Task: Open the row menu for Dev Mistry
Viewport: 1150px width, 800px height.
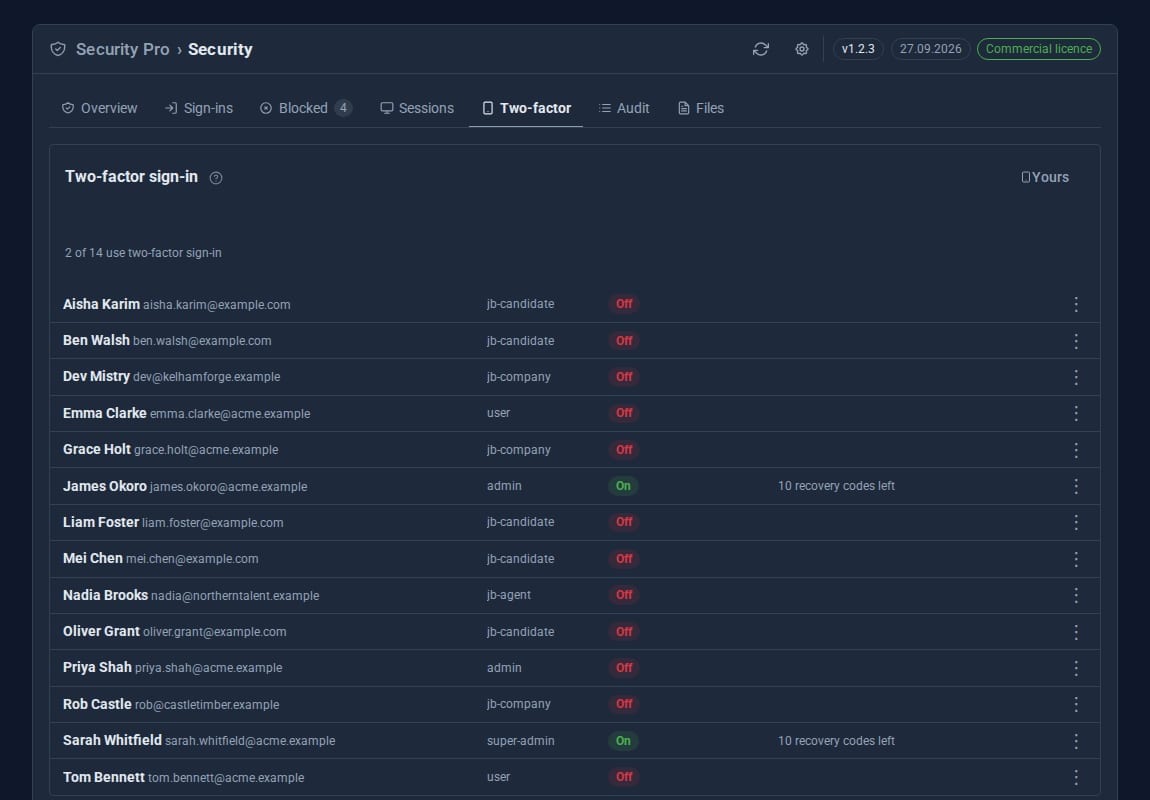Action: [1076, 377]
